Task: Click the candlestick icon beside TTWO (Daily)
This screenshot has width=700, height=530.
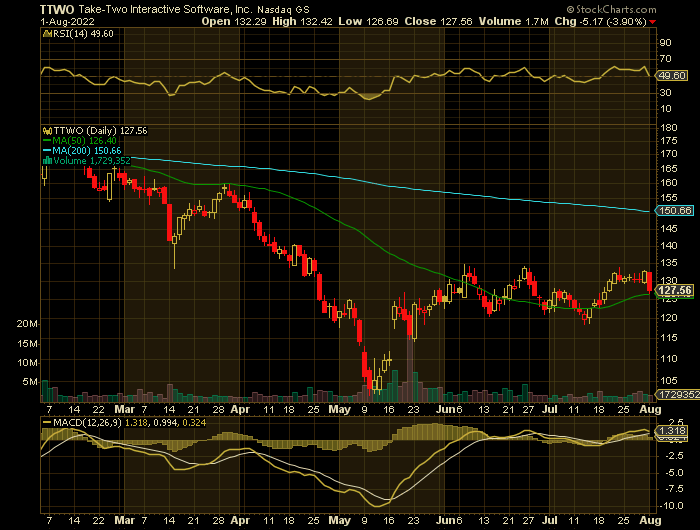Action: [x=47, y=131]
